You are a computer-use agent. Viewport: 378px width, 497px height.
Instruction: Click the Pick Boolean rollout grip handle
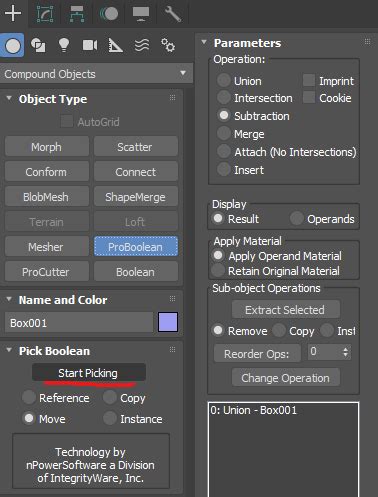pyautogui.click(x=172, y=350)
